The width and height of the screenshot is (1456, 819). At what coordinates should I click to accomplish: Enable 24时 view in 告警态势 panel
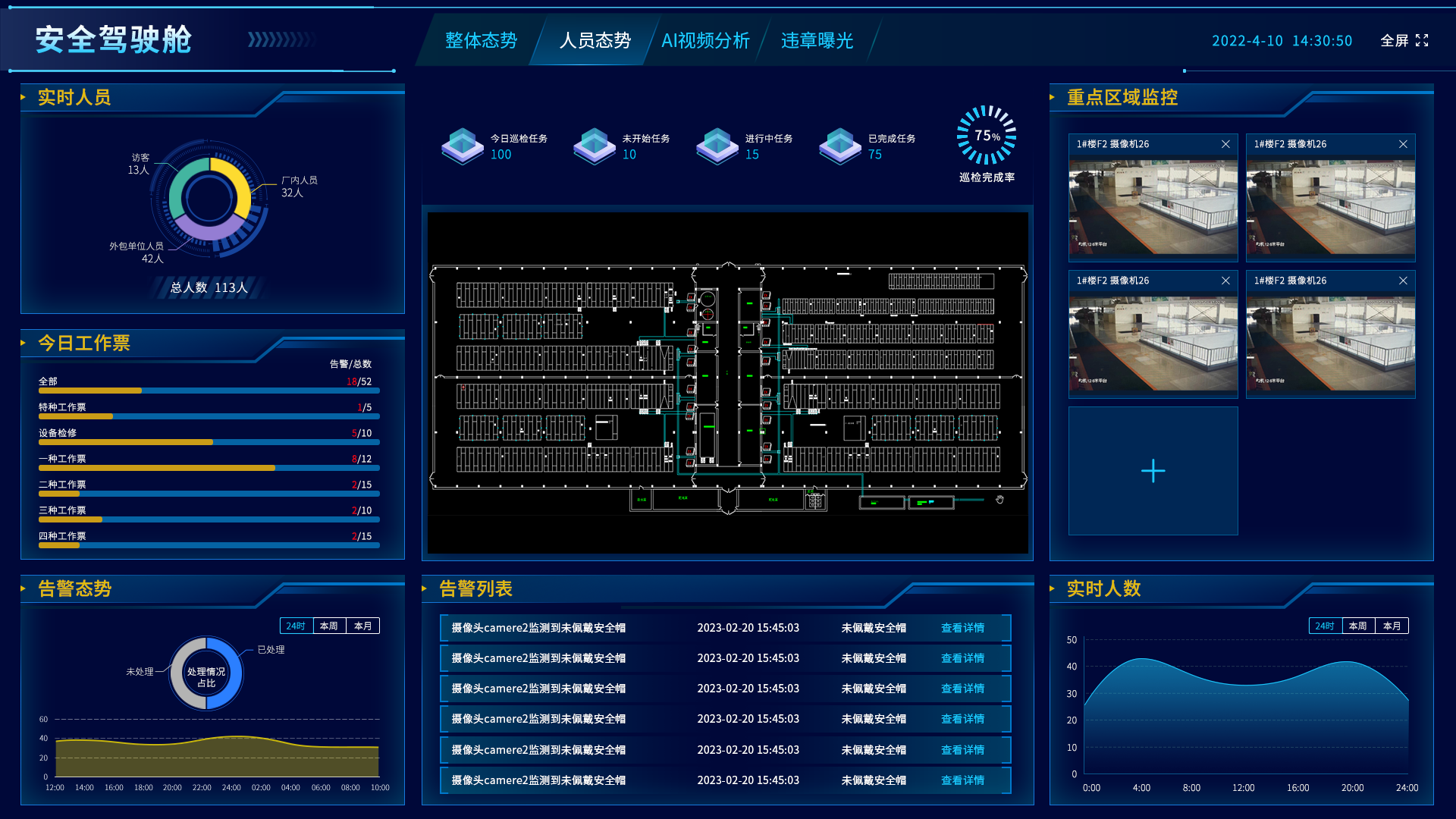click(295, 626)
